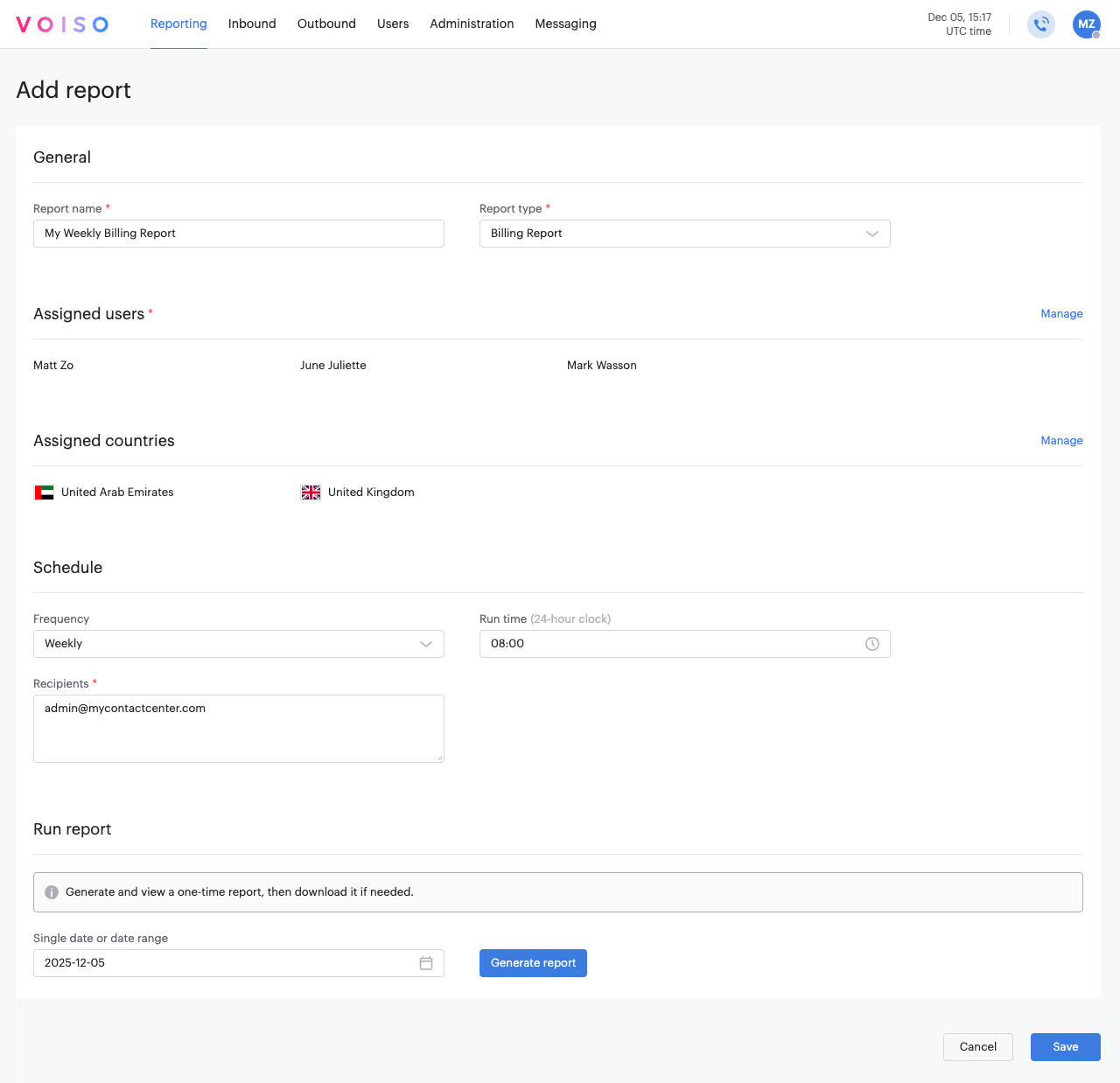Open the MZ user avatar menu
The height and width of the screenshot is (1083, 1120).
[1086, 24]
